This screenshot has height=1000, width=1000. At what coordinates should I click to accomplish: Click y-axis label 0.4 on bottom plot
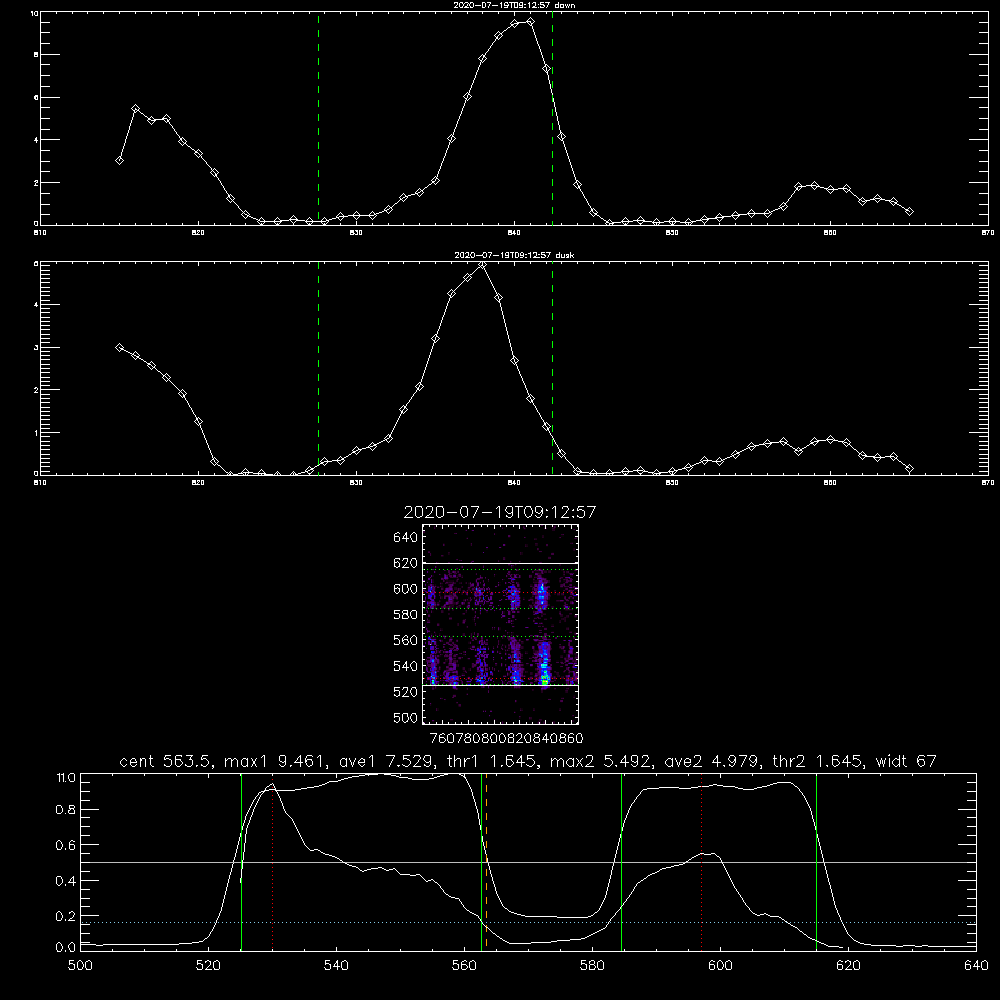coord(66,881)
